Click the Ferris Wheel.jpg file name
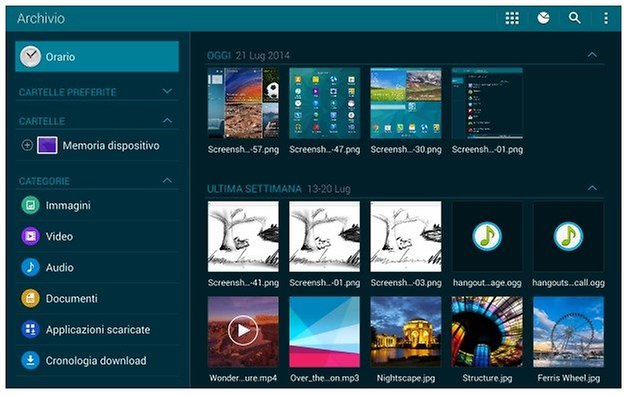Screen dimensions: 628x395 568,378
